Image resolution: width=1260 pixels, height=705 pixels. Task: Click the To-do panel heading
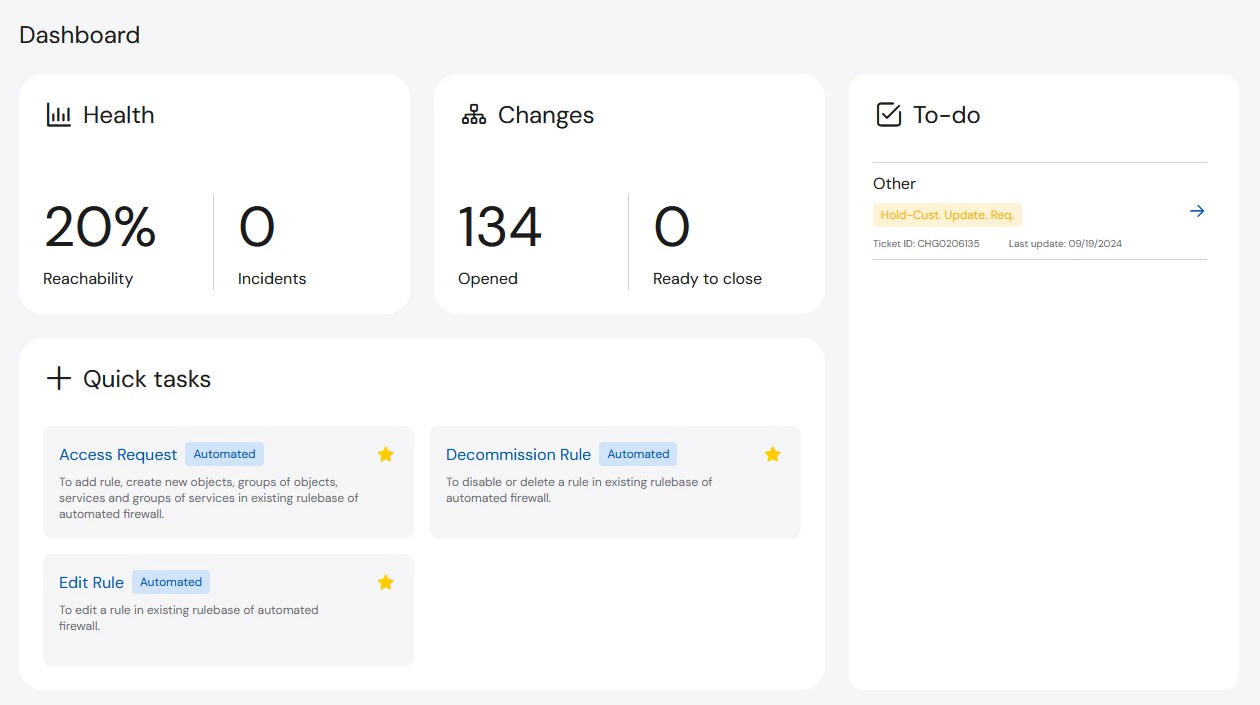(x=947, y=115)
